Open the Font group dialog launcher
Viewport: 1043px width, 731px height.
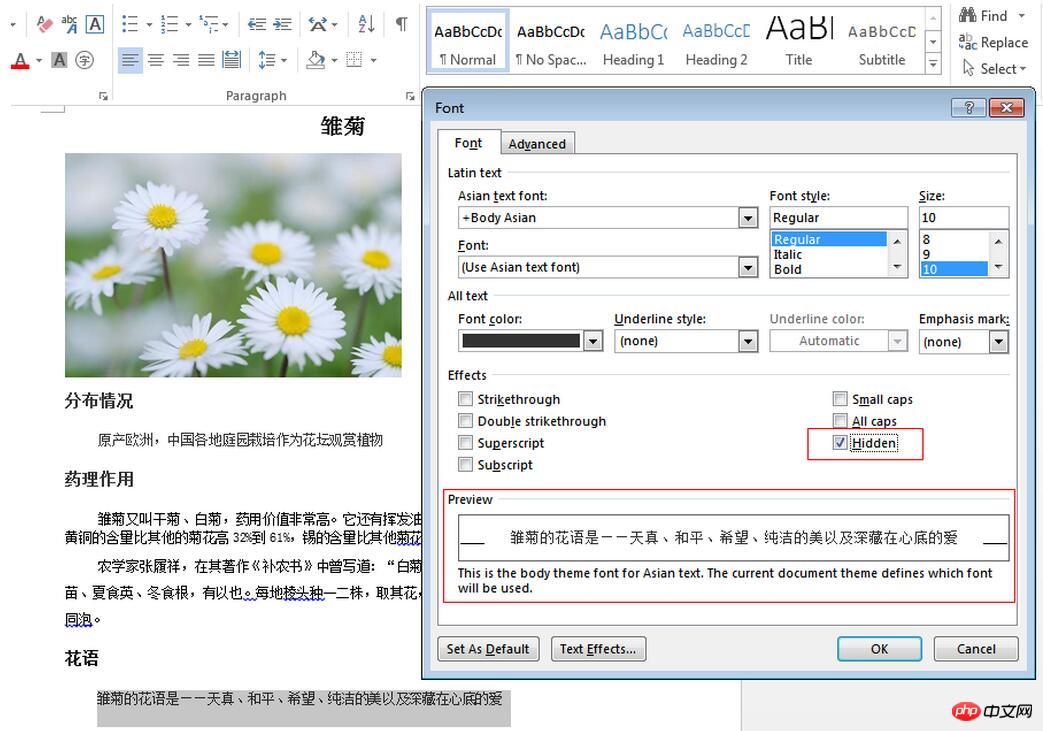coord(103,96)
